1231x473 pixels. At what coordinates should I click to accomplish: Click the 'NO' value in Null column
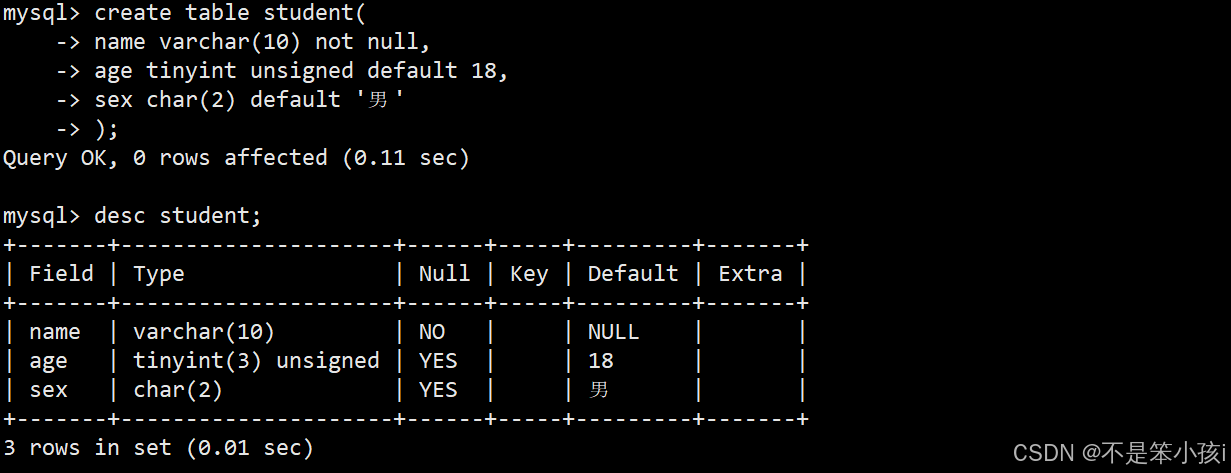(432, 332)
